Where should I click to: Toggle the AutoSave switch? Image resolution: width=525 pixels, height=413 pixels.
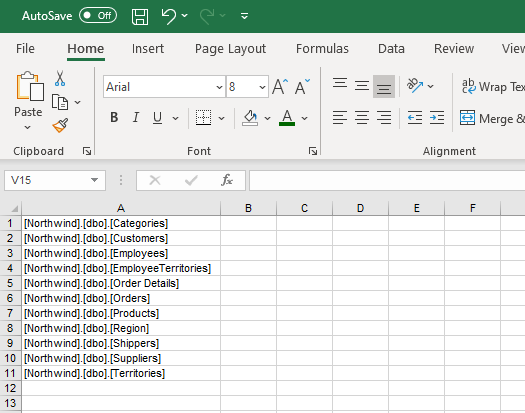(98, 15)
